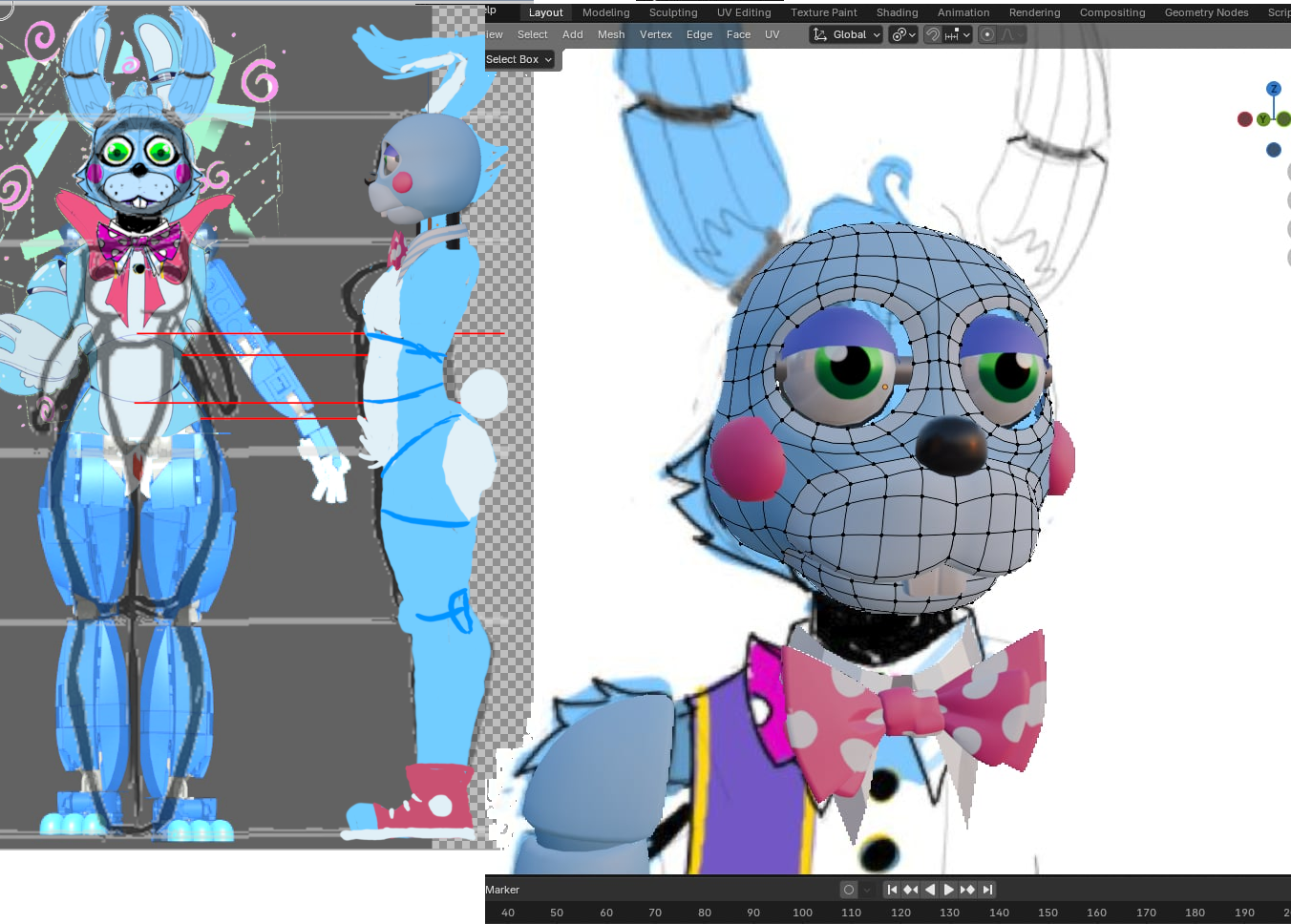Play the animation forward
Screen dimensions: 1291x924
[948, 890]
